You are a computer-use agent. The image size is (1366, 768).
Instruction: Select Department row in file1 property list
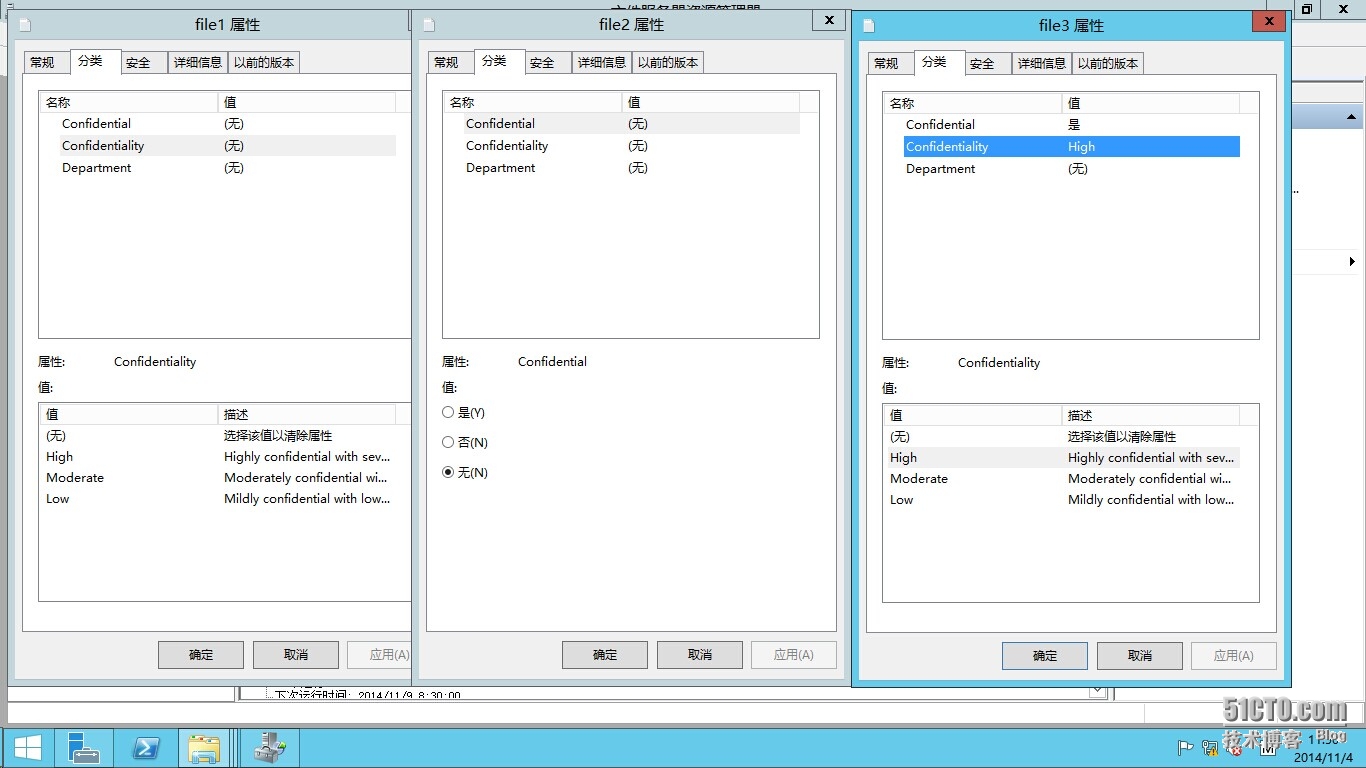pos(218,168)
